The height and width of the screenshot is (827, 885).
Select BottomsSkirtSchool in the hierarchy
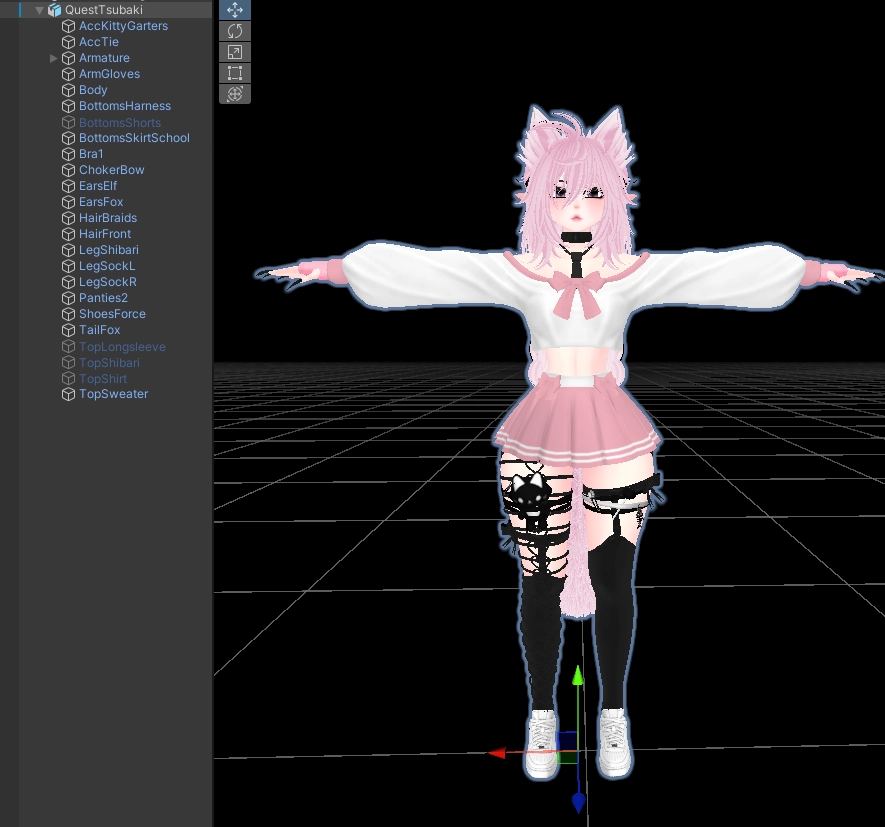(x=134, y=138)
